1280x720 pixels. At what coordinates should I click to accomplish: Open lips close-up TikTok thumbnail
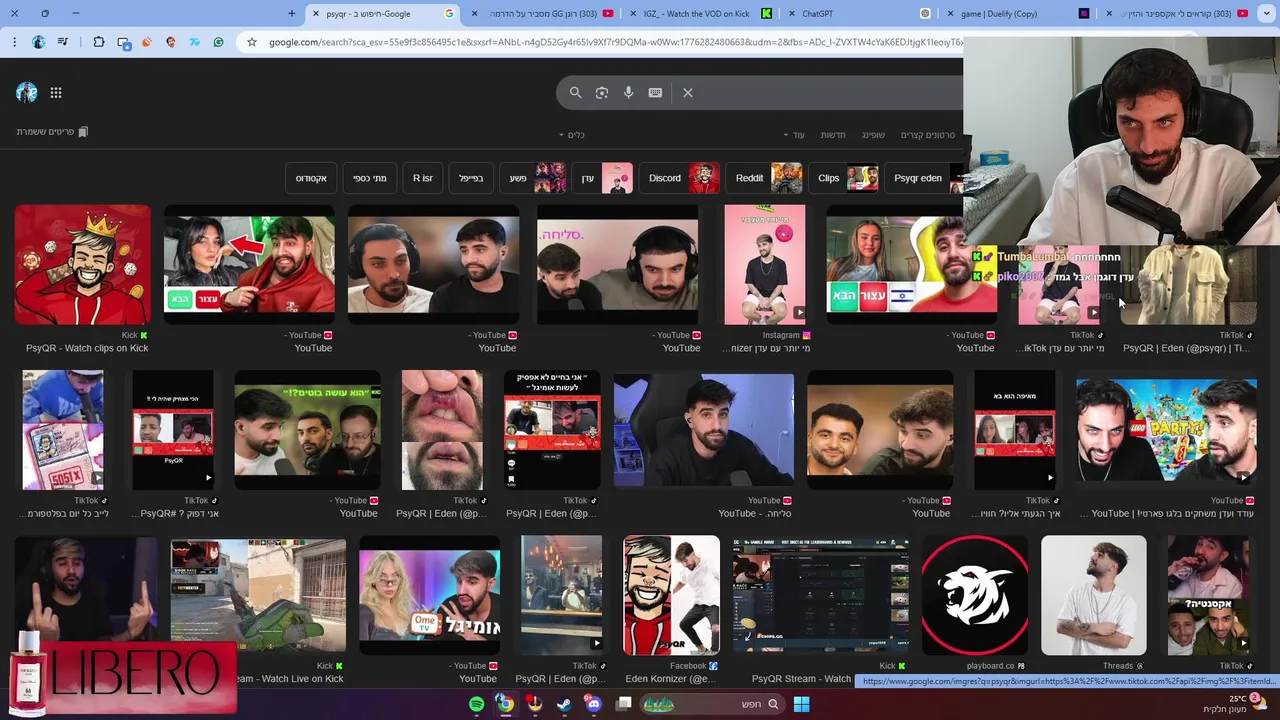coord(442,430)
